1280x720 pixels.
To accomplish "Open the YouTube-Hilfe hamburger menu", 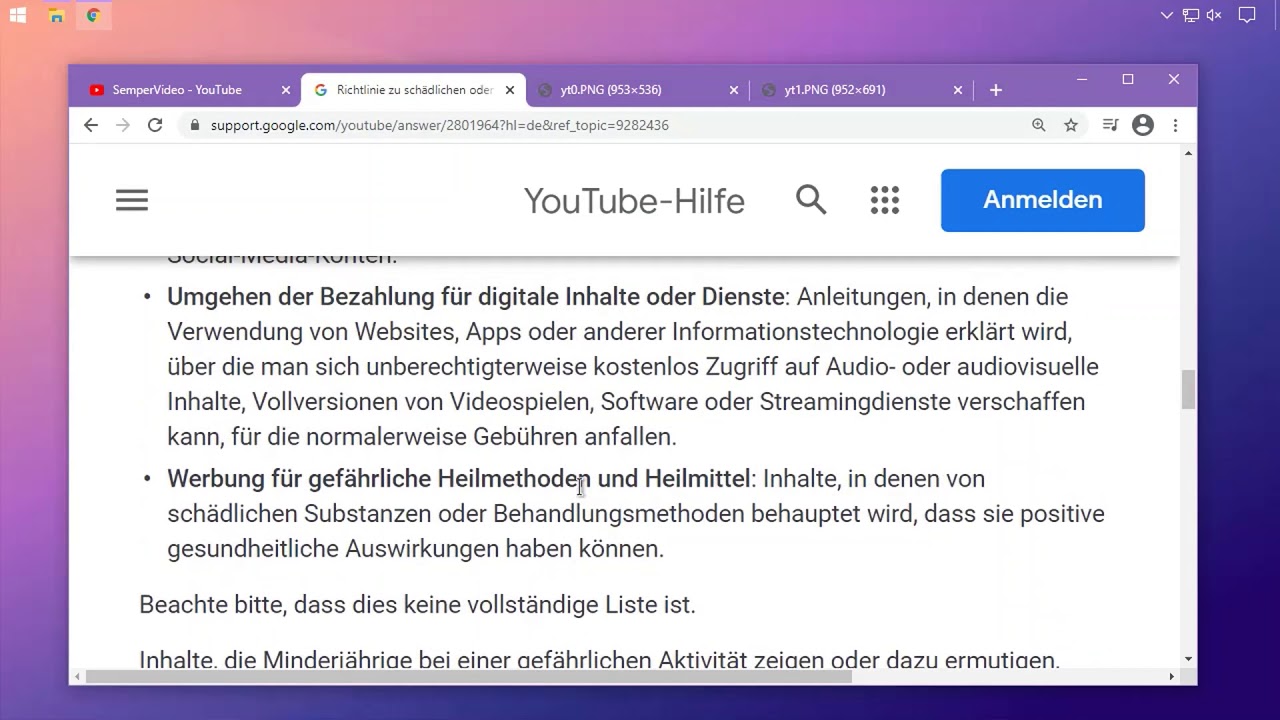I will [132, 200].
